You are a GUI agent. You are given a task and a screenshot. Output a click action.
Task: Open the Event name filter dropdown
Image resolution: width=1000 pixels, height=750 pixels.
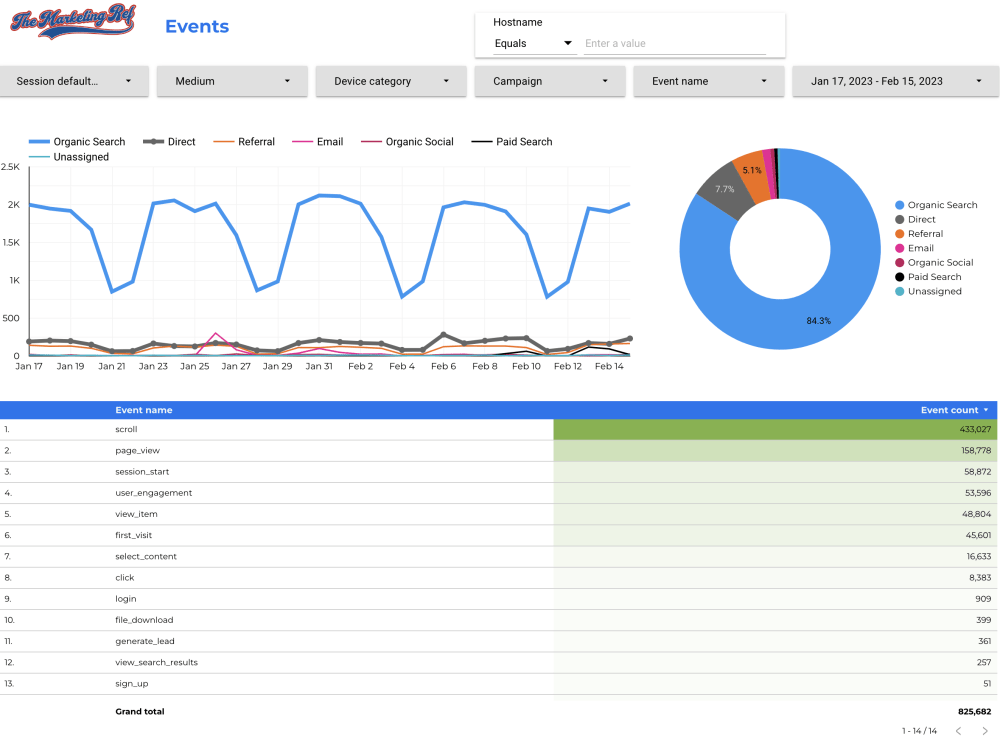(763, 81)
